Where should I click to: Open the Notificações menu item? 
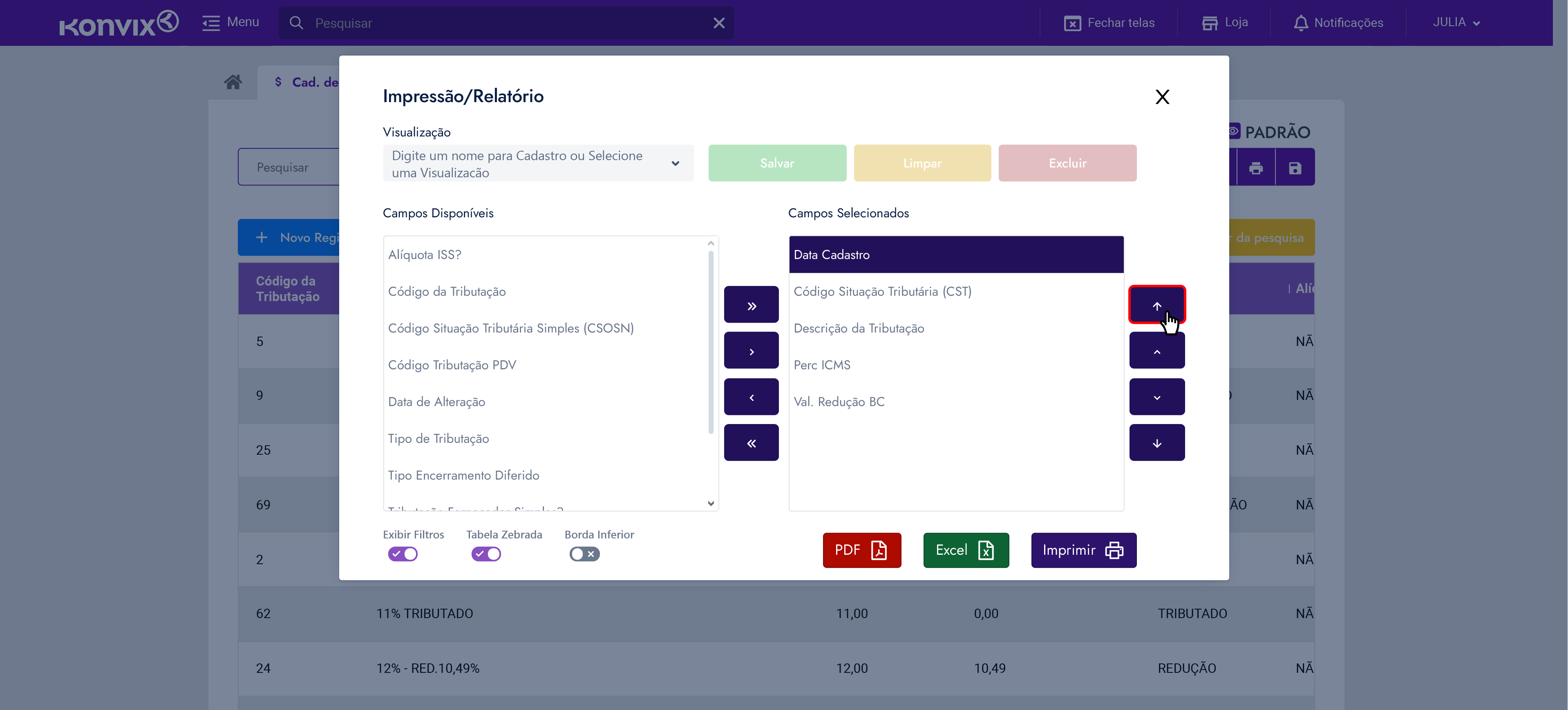1338,22
